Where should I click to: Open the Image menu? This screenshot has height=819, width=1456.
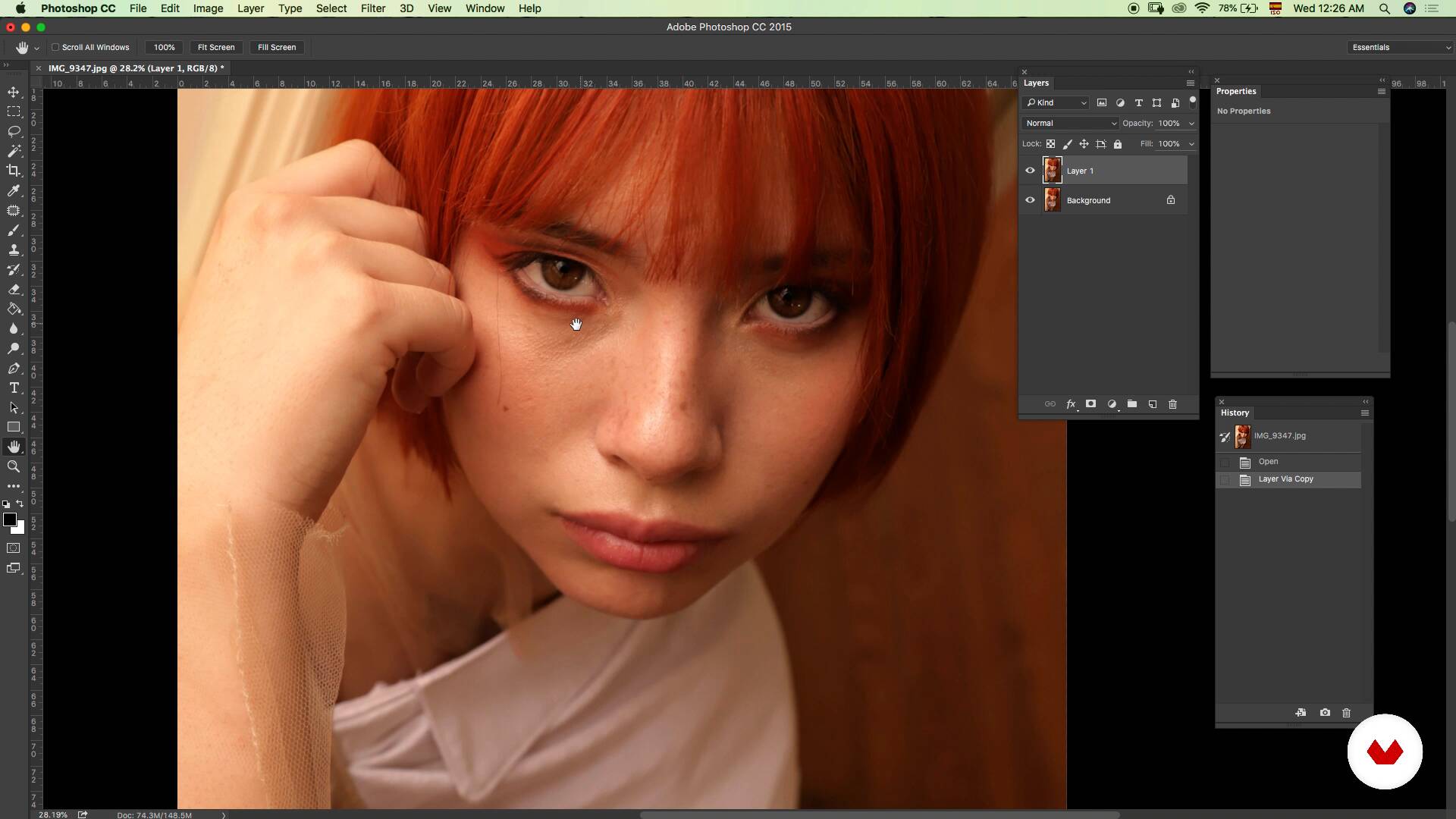[x=207, y=8]
